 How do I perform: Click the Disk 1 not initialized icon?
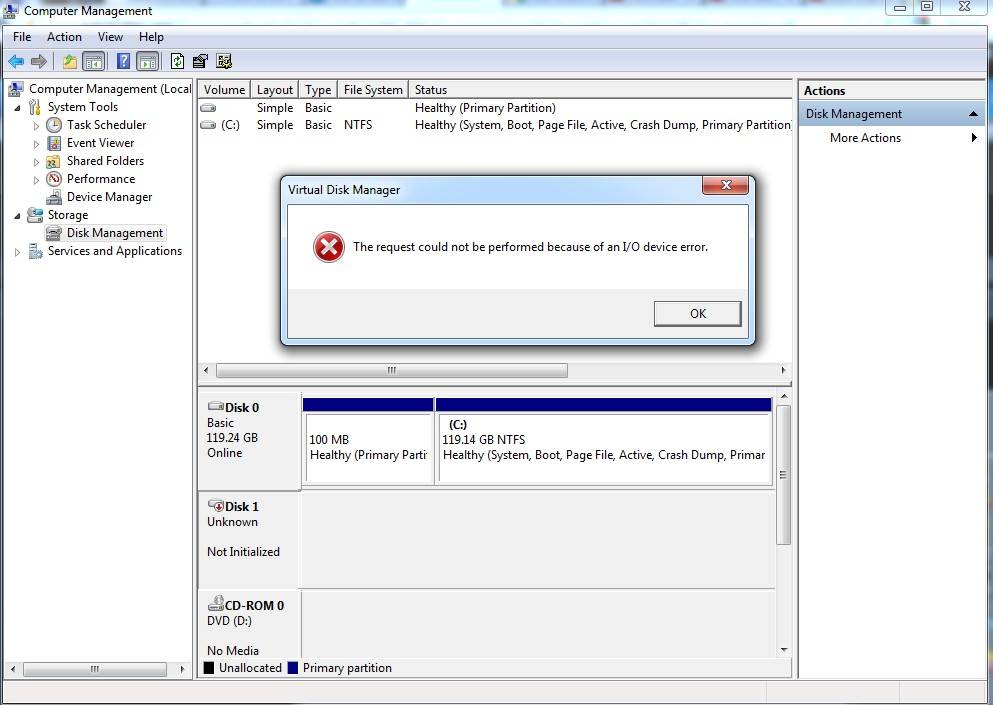coord(216,505)
